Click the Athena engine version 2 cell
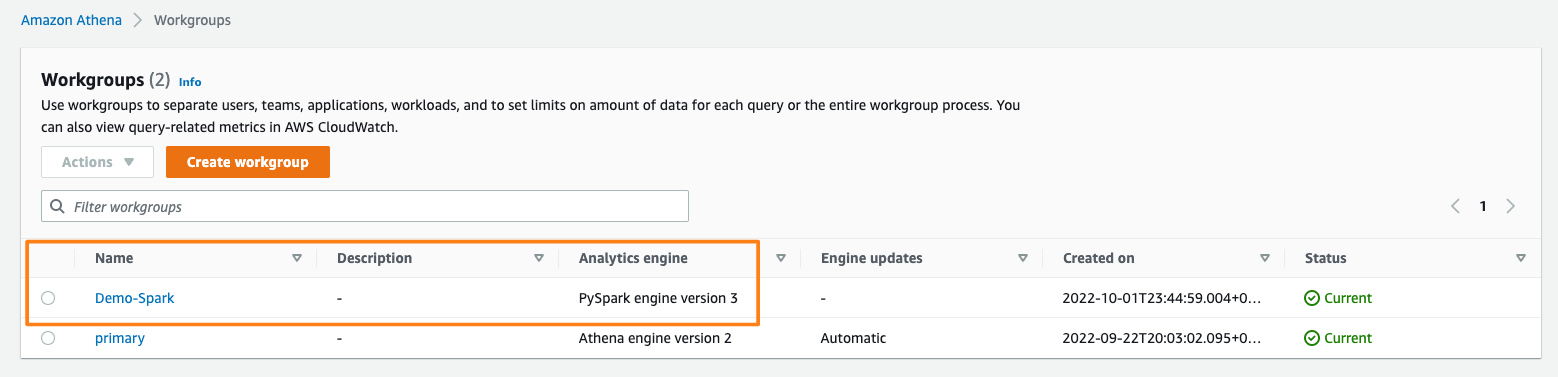The height and width of the screenshot is (377, 1558). point(656,338)
